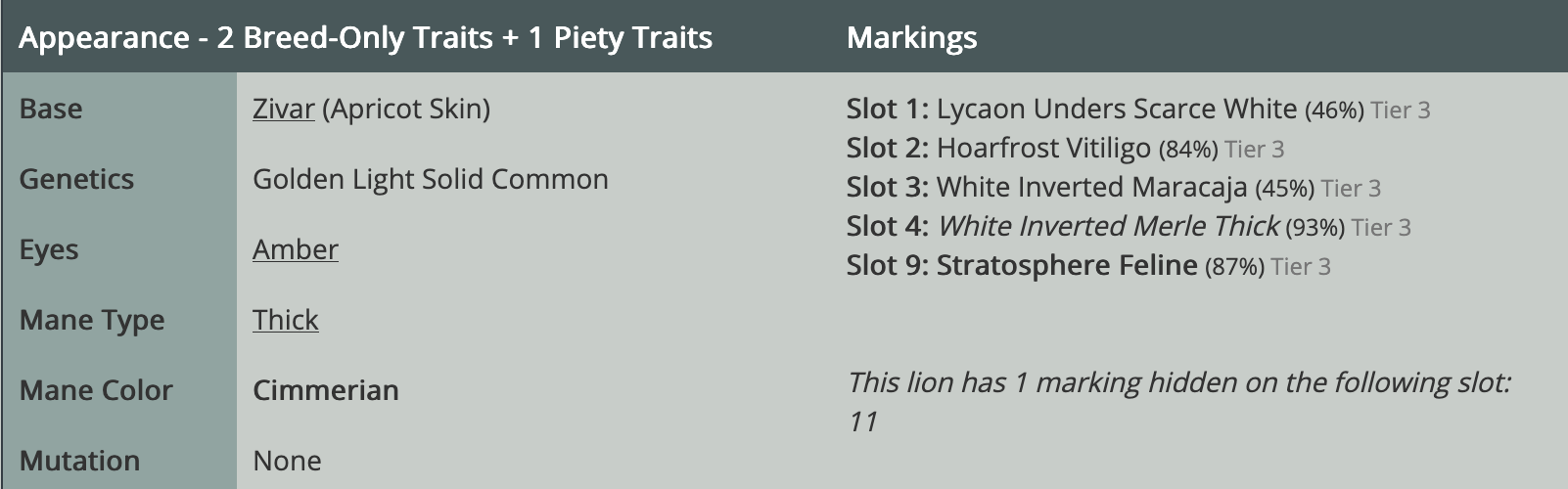Click the Markings section header
Screen dimensions: 1568x489
coord(911,37)
